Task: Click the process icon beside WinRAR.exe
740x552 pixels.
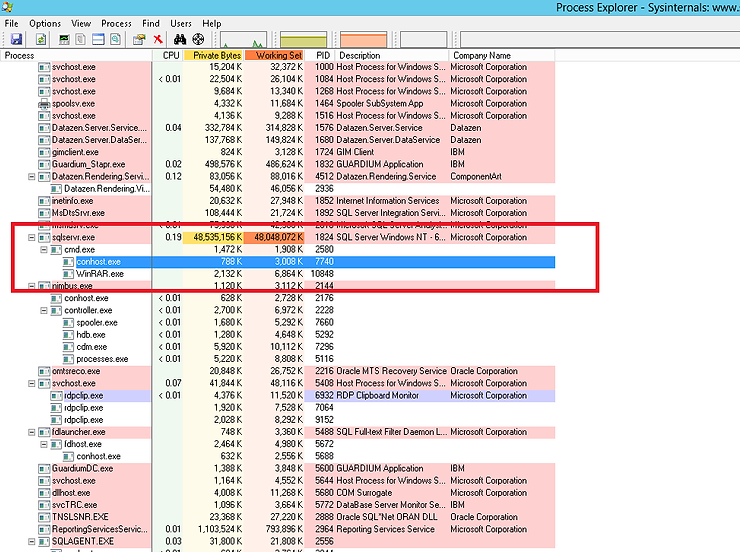Action: 68,274
